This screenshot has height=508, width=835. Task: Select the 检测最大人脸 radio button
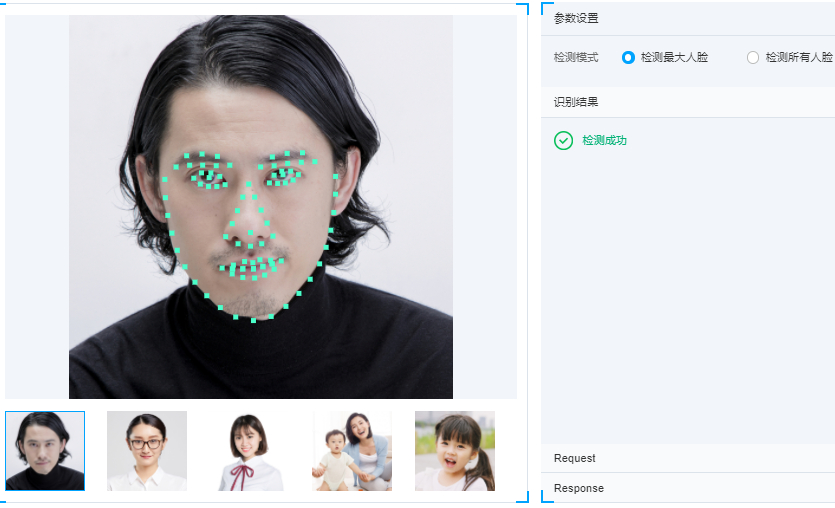(x=628, y=58)
